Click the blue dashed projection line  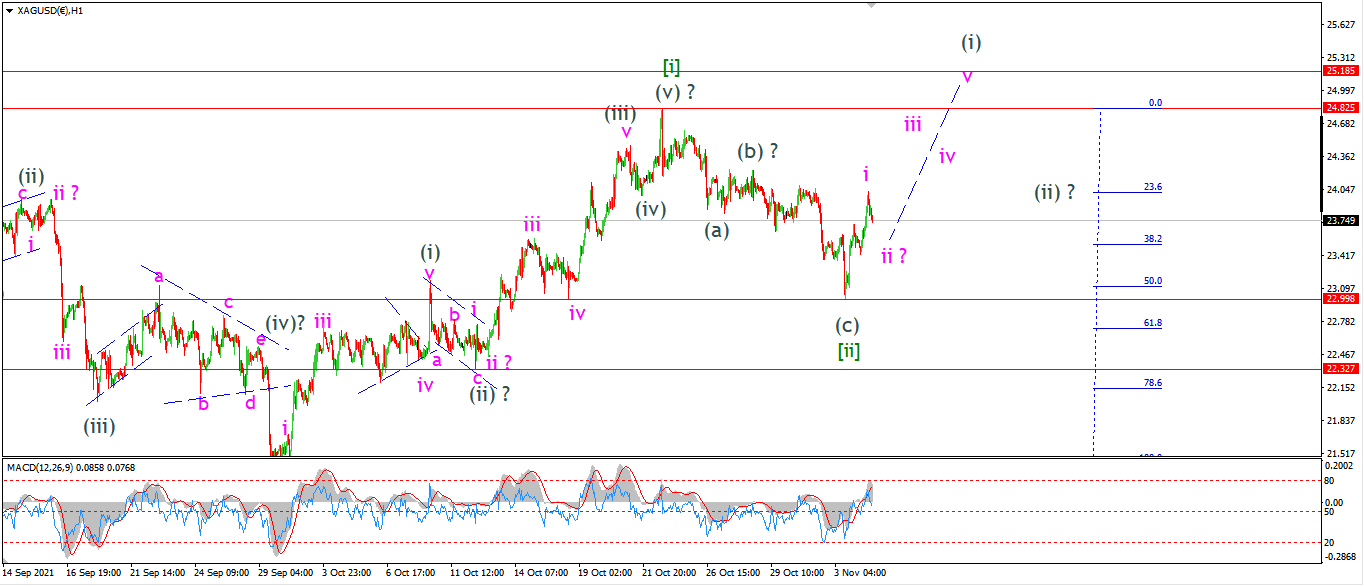pyautogui.click(x=926, y=161)
